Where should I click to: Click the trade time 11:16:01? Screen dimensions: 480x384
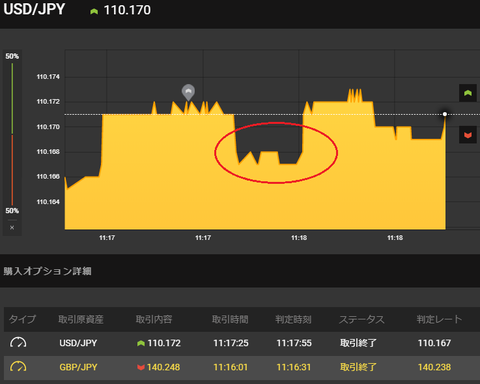[231, 367]
